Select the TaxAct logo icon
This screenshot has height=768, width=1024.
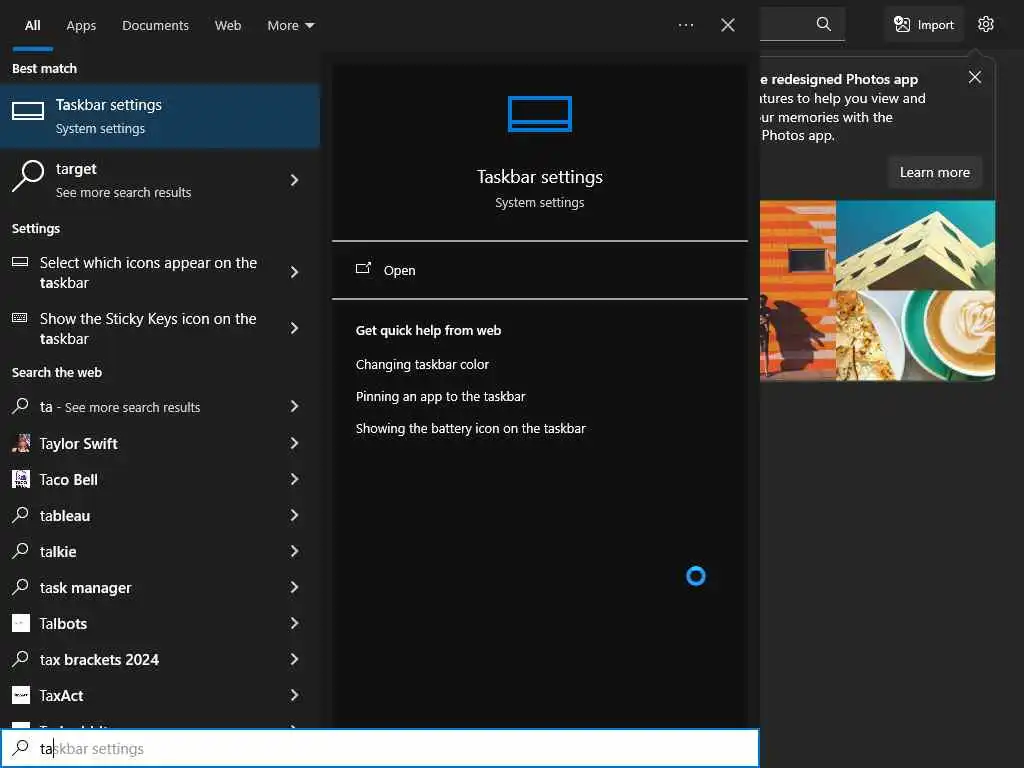coord(21,695)
